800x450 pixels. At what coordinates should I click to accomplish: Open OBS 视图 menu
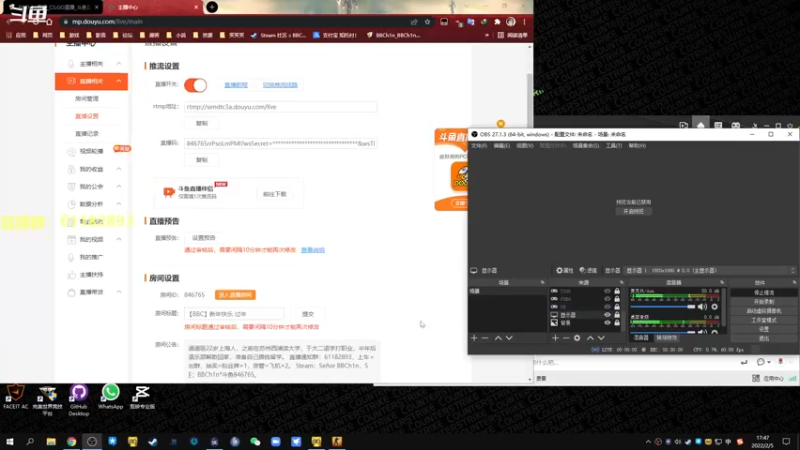pyautogui.click(x=524, y=146)
